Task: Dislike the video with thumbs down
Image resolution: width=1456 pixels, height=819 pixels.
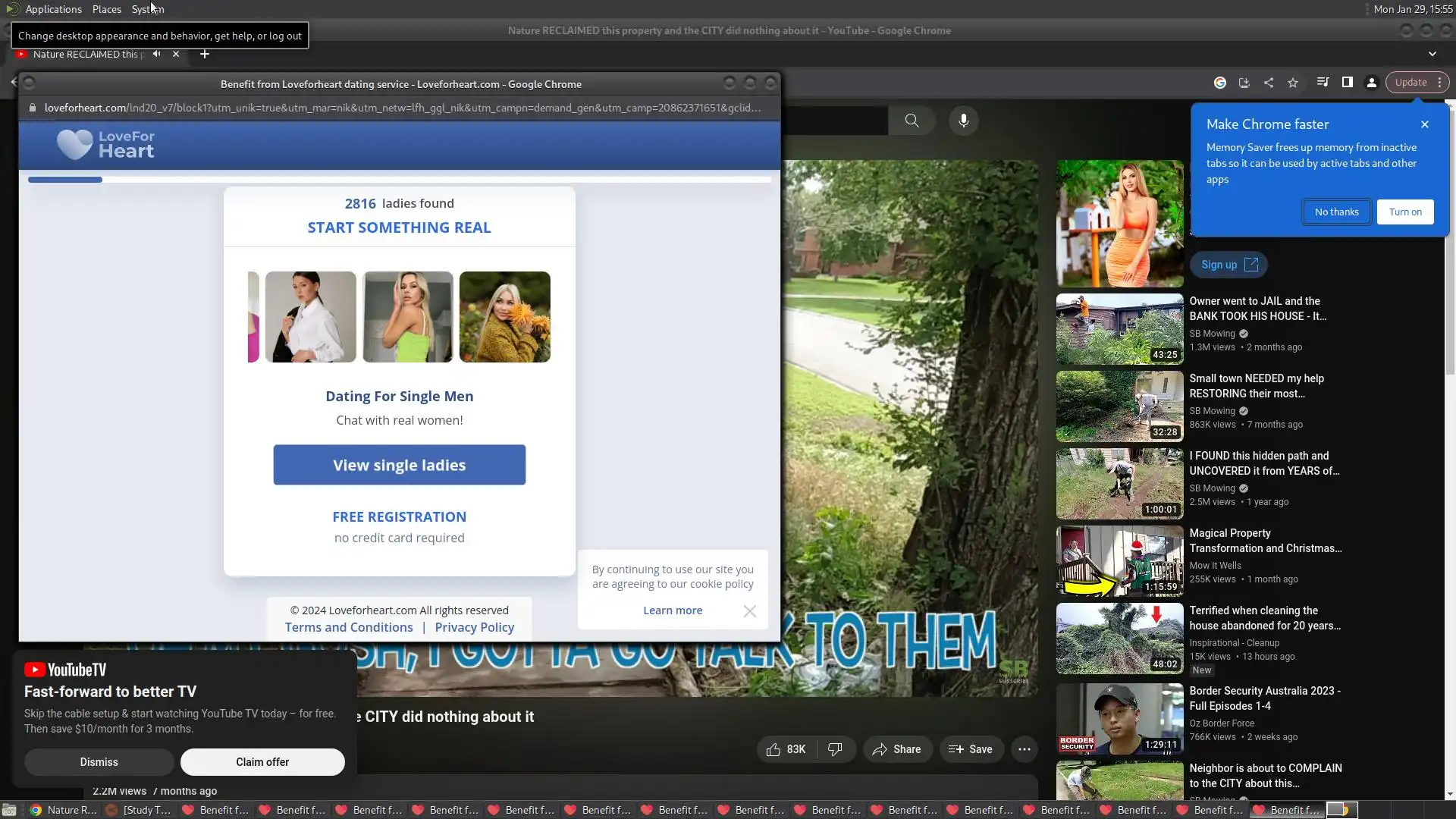Action: click(835, 749)
